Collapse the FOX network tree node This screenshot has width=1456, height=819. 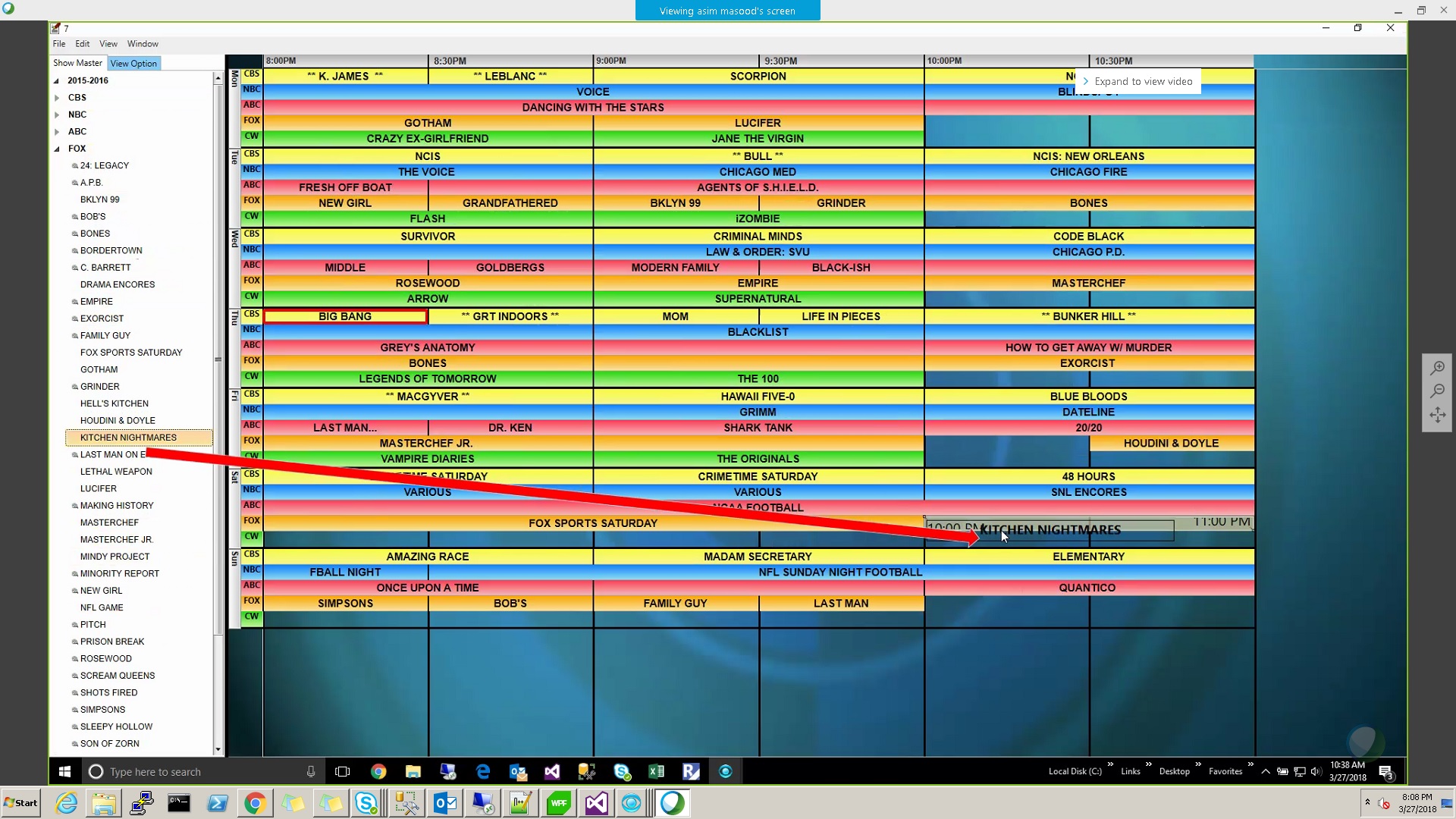57,149
